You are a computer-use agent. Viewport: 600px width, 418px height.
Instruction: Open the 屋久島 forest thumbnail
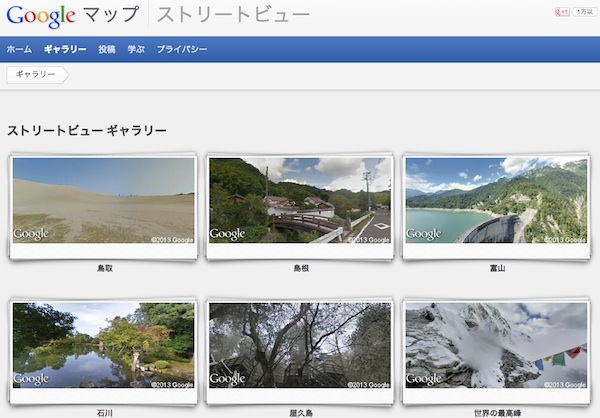300,345
